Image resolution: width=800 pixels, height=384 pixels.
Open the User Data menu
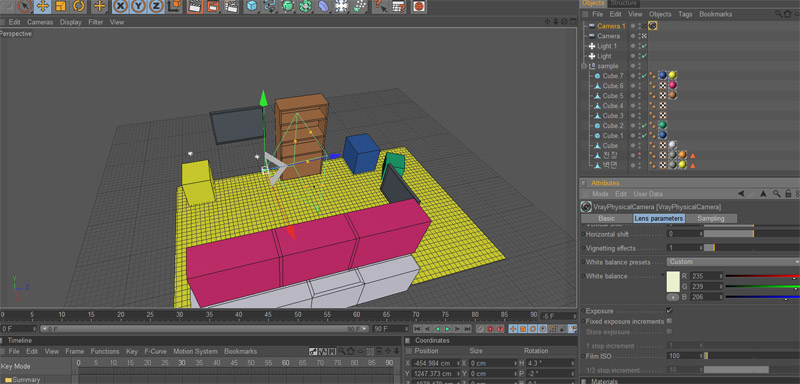pyautogui.click(x=648, y=194)
